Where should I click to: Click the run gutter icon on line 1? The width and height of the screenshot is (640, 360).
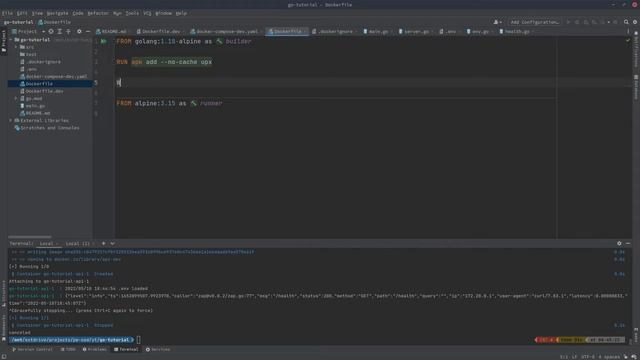[104, 41]
